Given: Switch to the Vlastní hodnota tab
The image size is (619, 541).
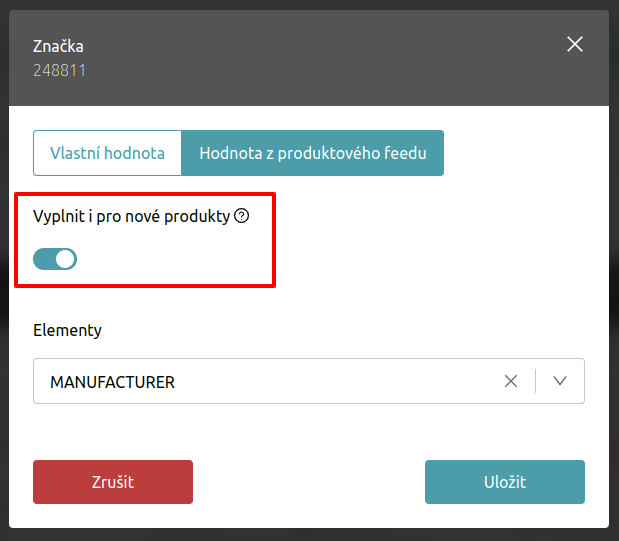Looking at the screenshot, I should coord(107,153).
